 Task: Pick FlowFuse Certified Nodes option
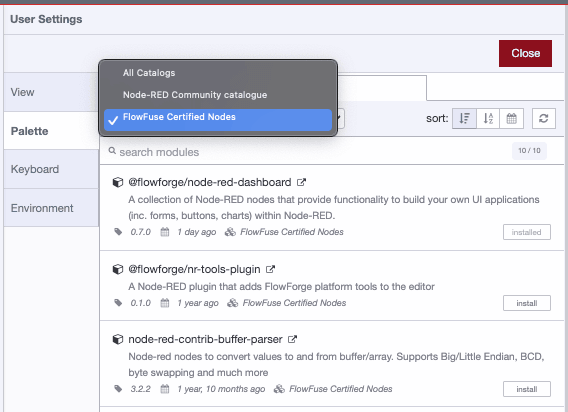[218, 120]
